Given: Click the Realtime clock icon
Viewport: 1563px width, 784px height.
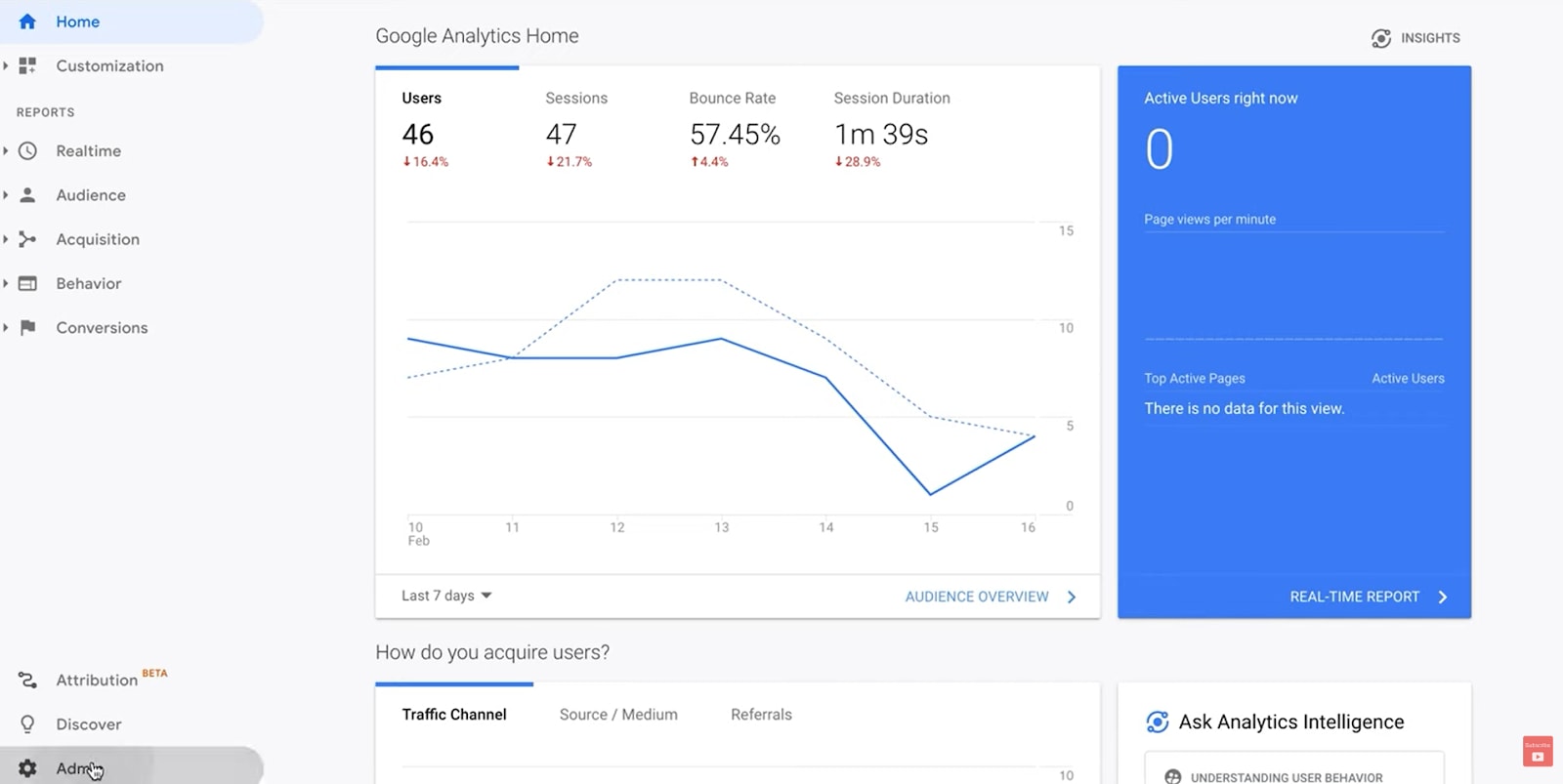Looking at the screenshot, I should point(27,150).
